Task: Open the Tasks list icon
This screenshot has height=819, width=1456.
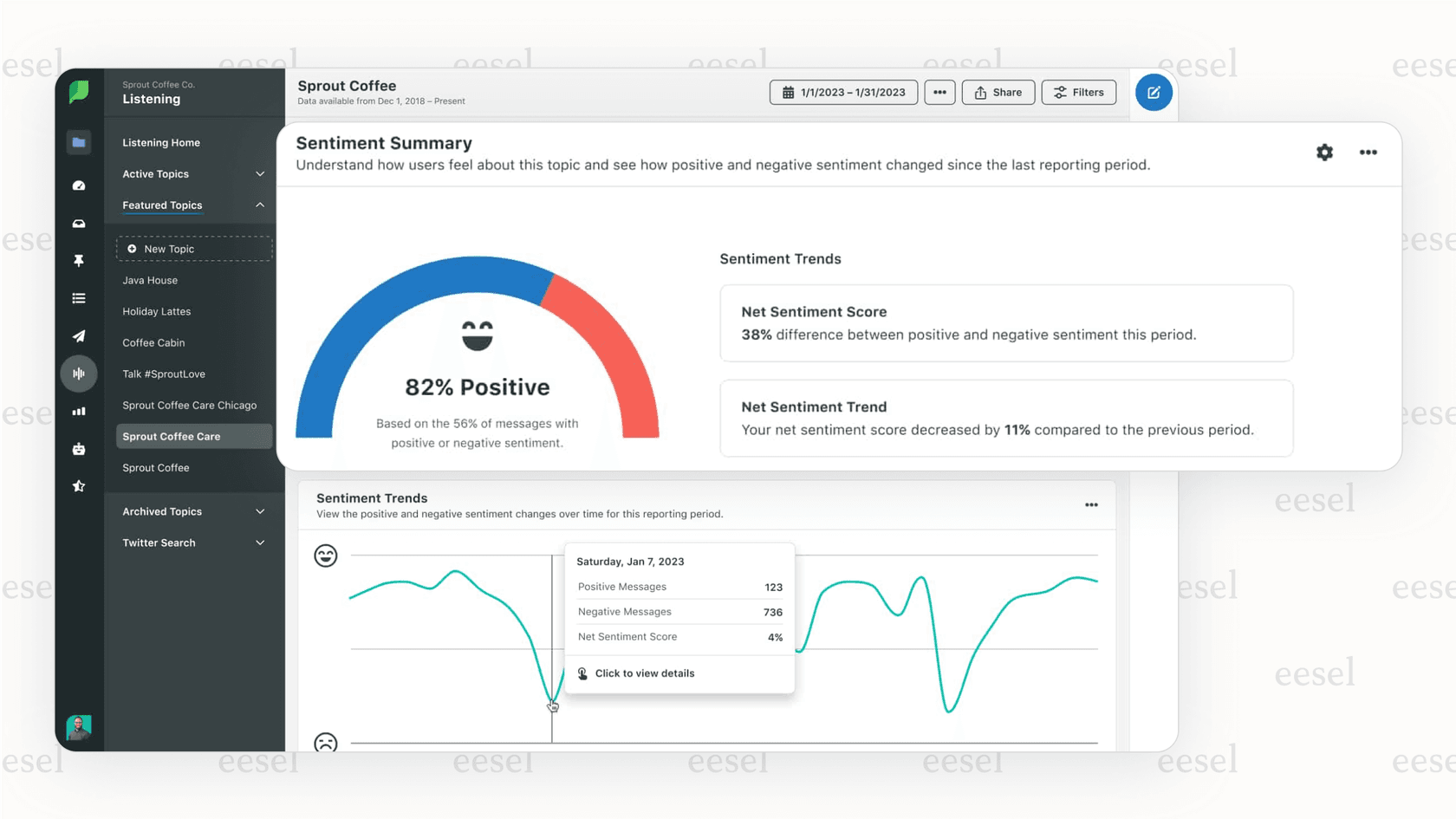Action: (79, 297)
